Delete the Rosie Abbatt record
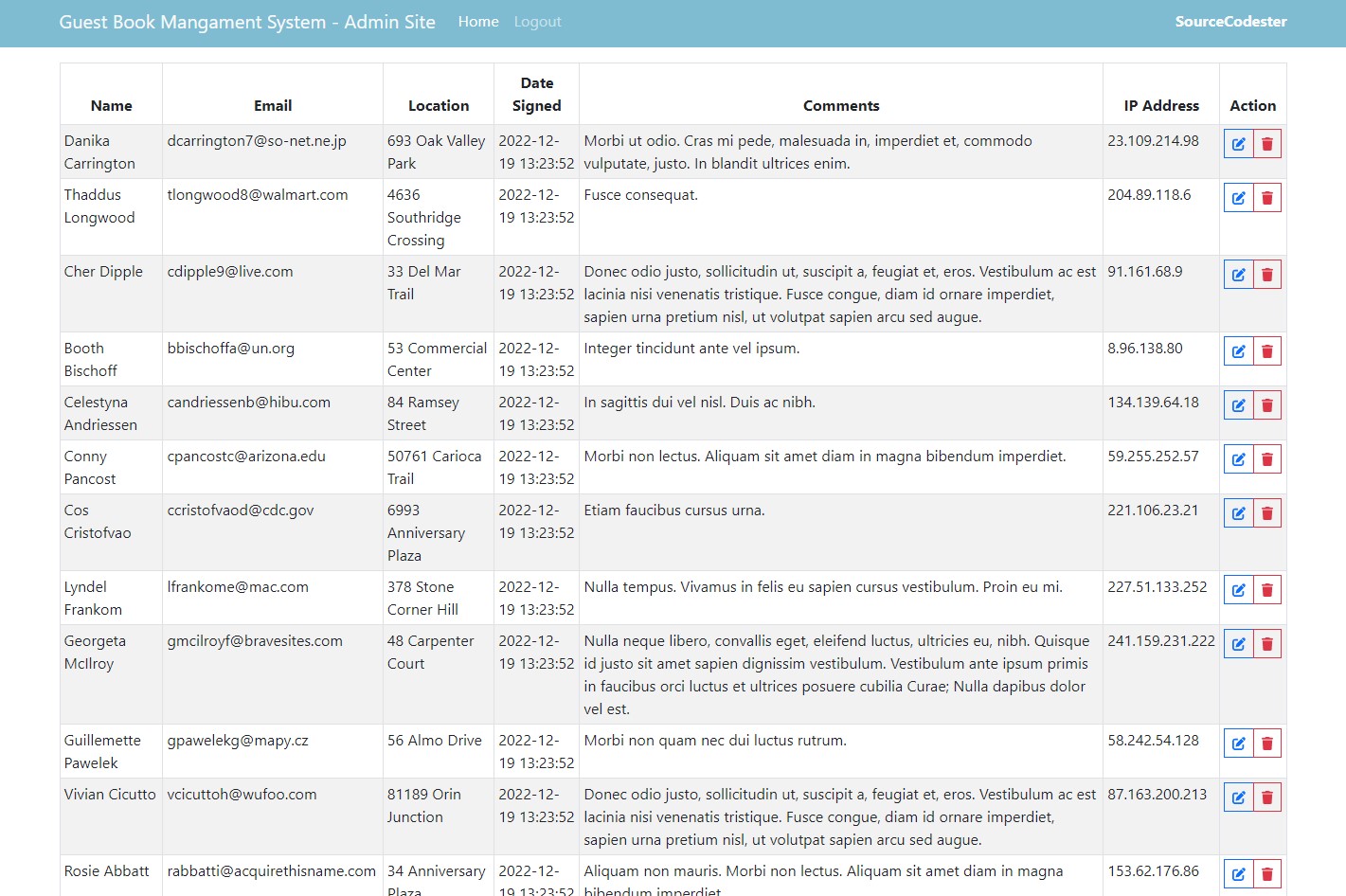The width and height of the screenshot is (1346, 896). point(1267,873)
